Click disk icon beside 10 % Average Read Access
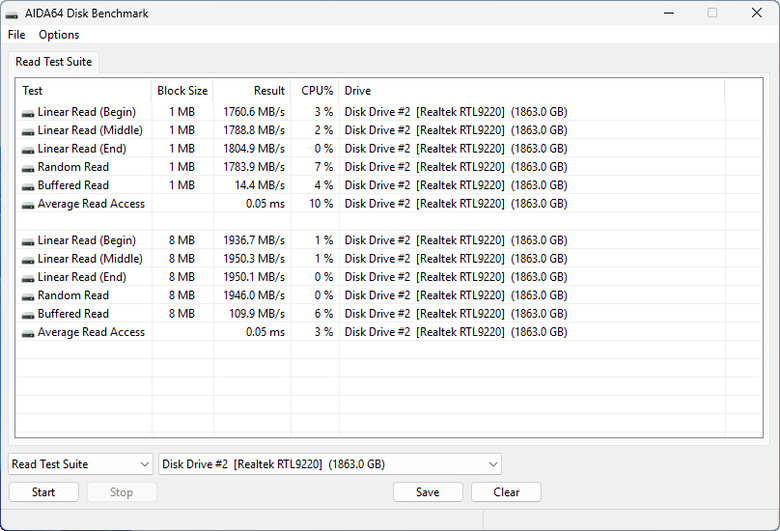The image size is (780, 531). click(x=28, y=205)
